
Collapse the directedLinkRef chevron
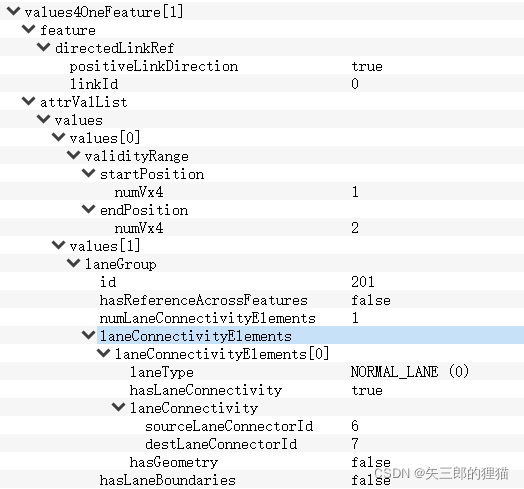pyautogui.click(x=43, y=47)
